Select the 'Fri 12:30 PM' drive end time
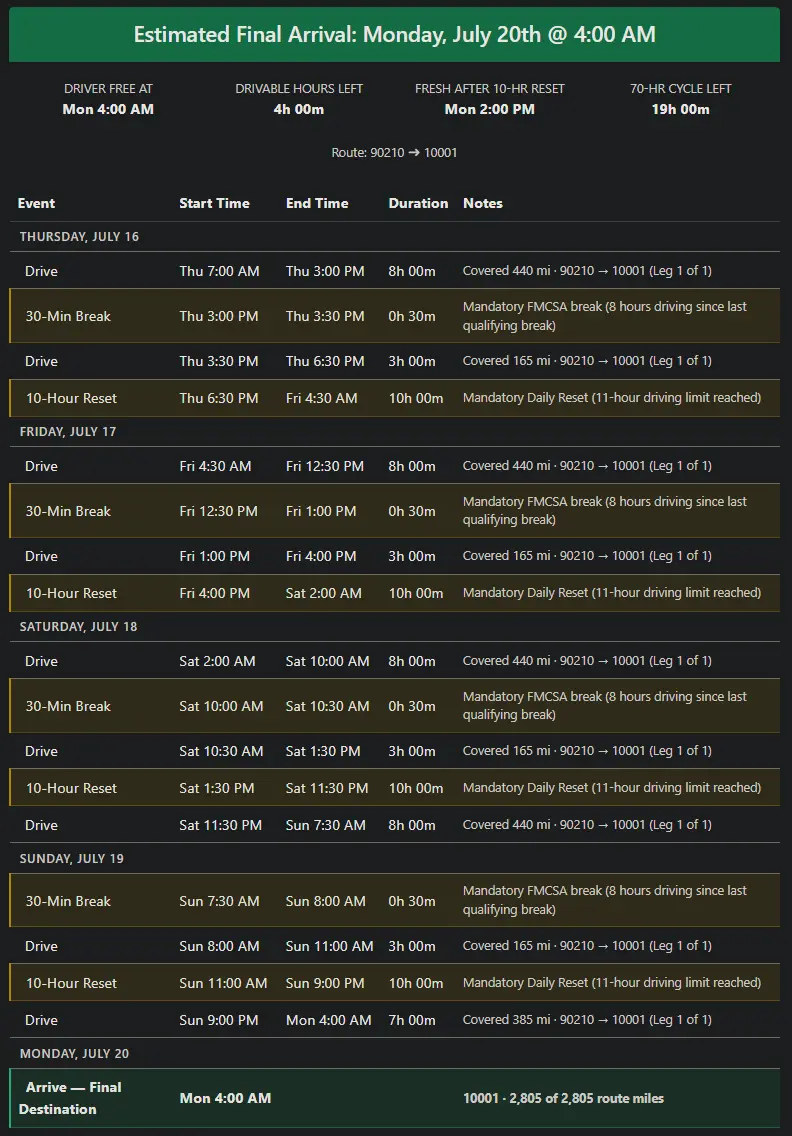This screenshot has width=792, height=1136. click(325, 466)
